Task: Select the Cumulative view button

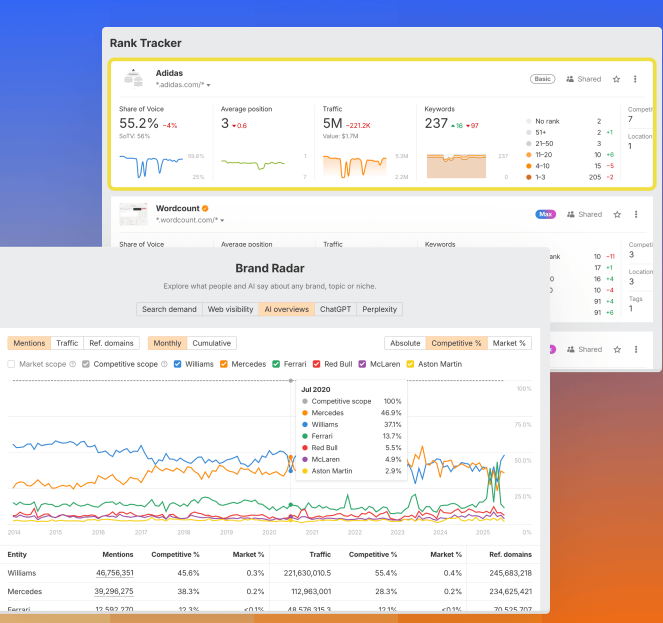Action: 212,343
